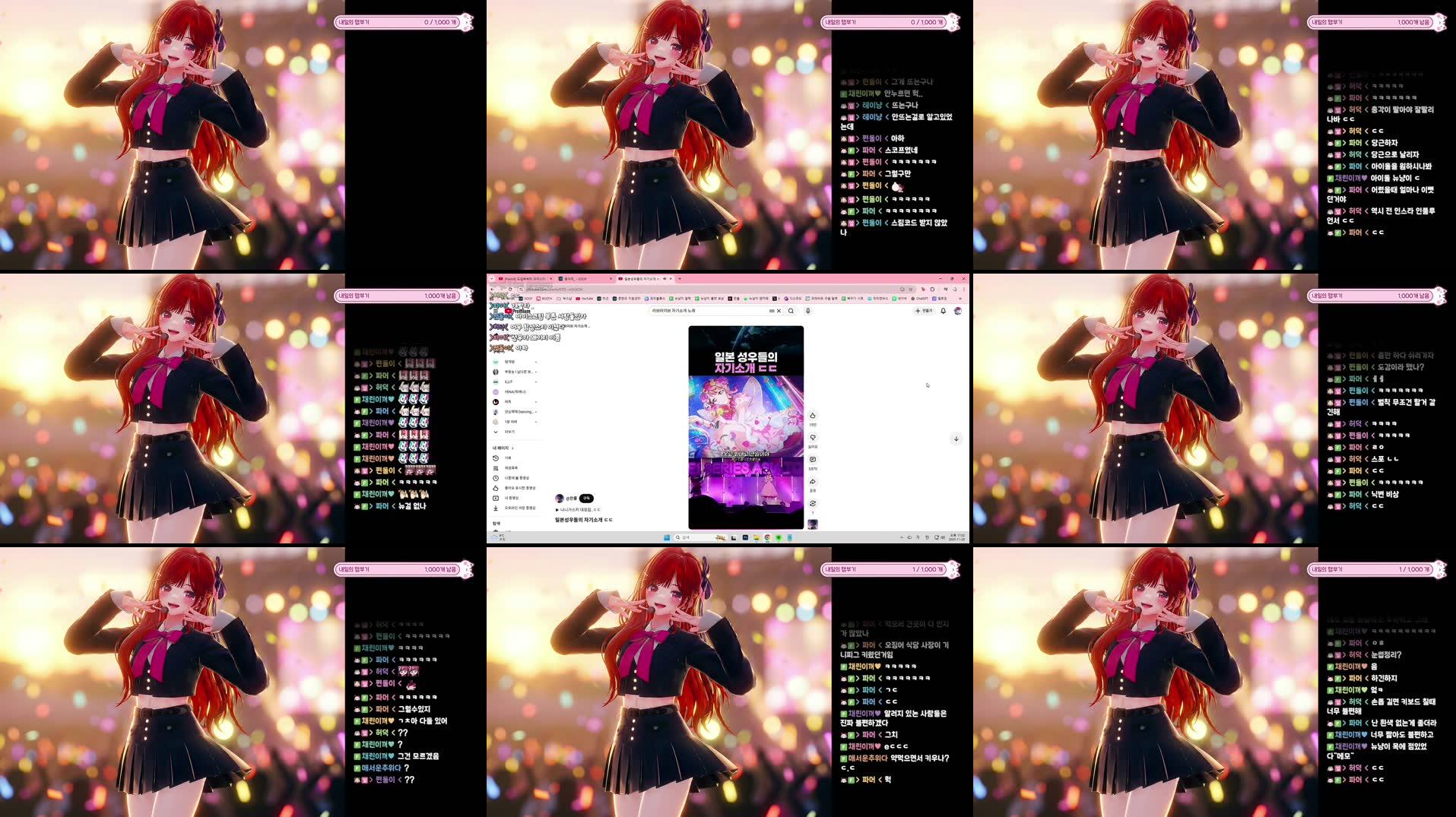Viewport: 1456px width, 817px height.
Task: Expand hidden system tray icons
Action: pyautogui.click(x=902, y=538)
